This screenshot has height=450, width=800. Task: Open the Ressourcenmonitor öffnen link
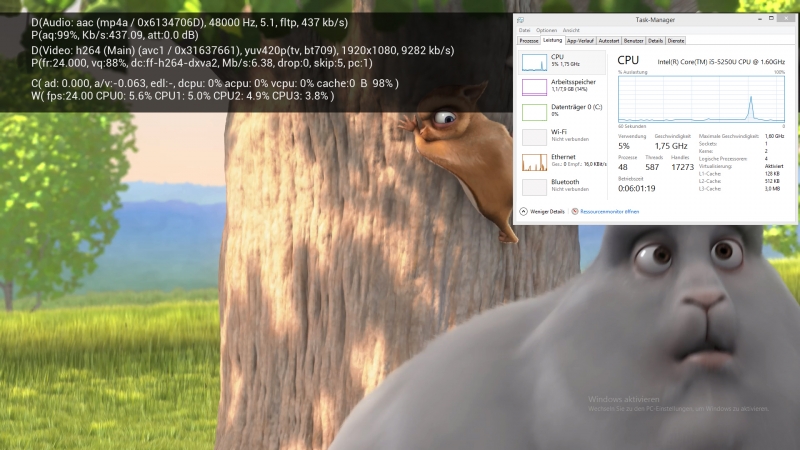click(609, 212)
